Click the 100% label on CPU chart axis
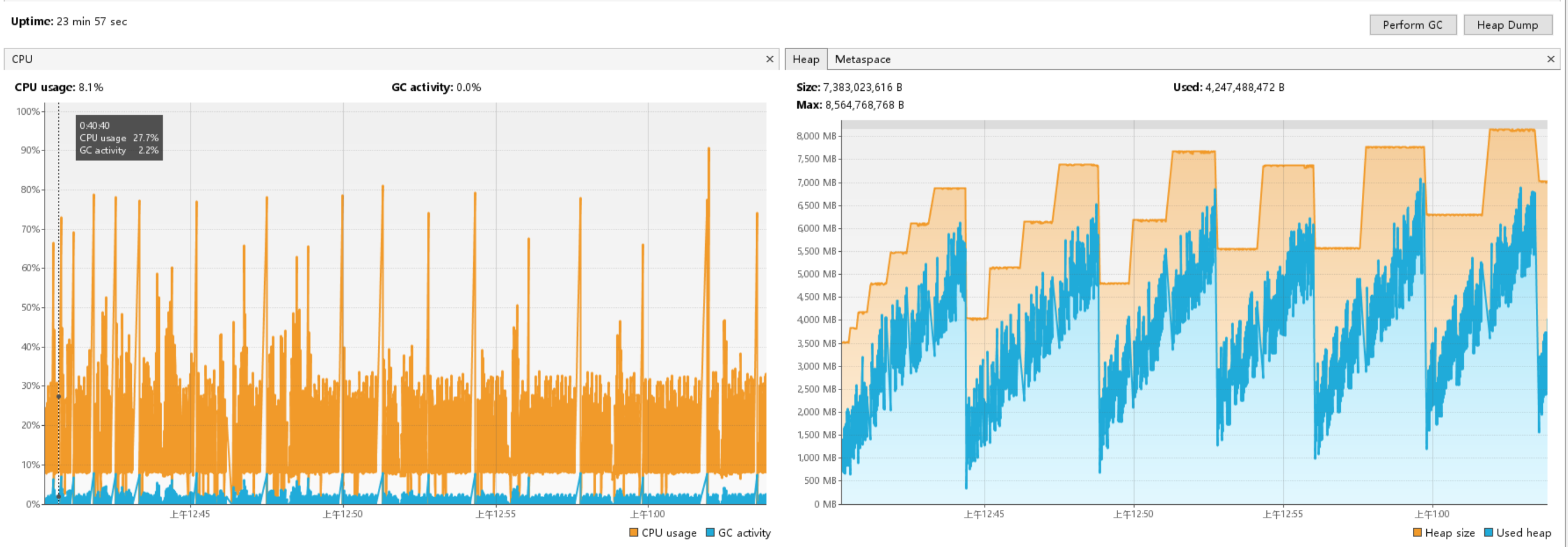This screenshot has height=547, width=1568. tap(28, 111)
